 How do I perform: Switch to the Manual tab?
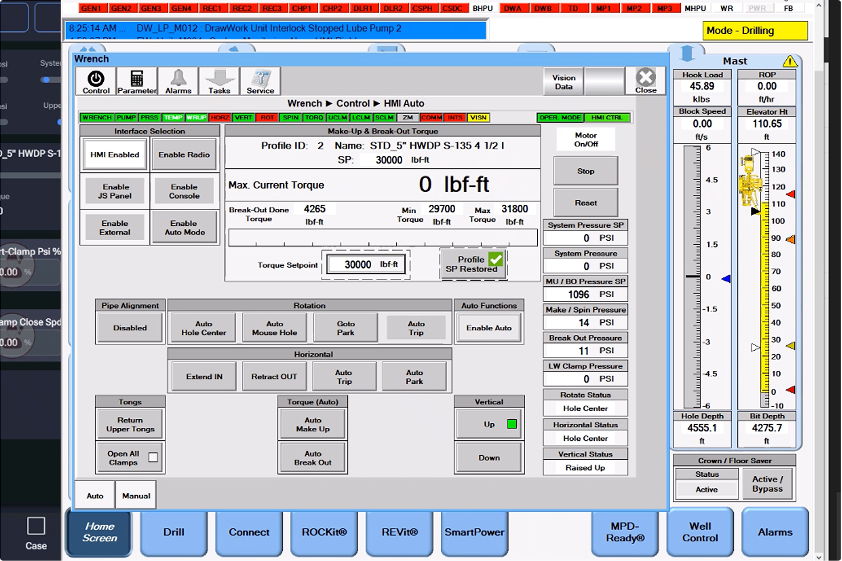(136, 496)
